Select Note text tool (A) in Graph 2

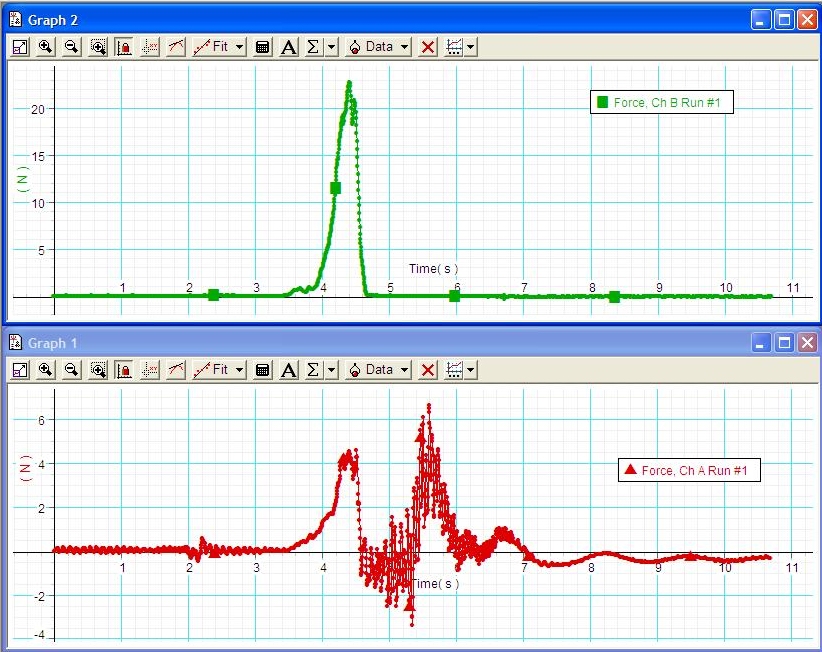point(288,47)
